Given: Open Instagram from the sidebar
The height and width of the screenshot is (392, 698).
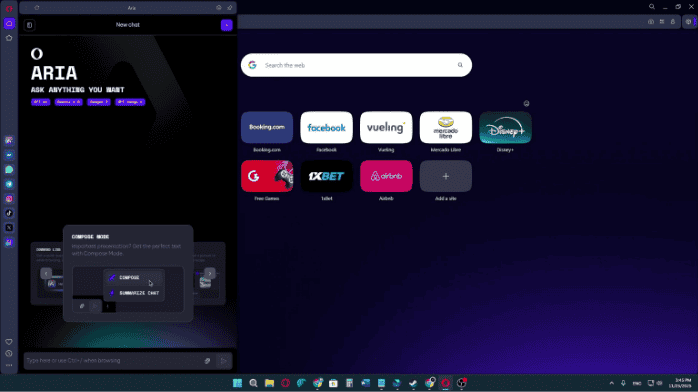Looking at the screenshot, I should pyautogui.click(x=9, y=199).
